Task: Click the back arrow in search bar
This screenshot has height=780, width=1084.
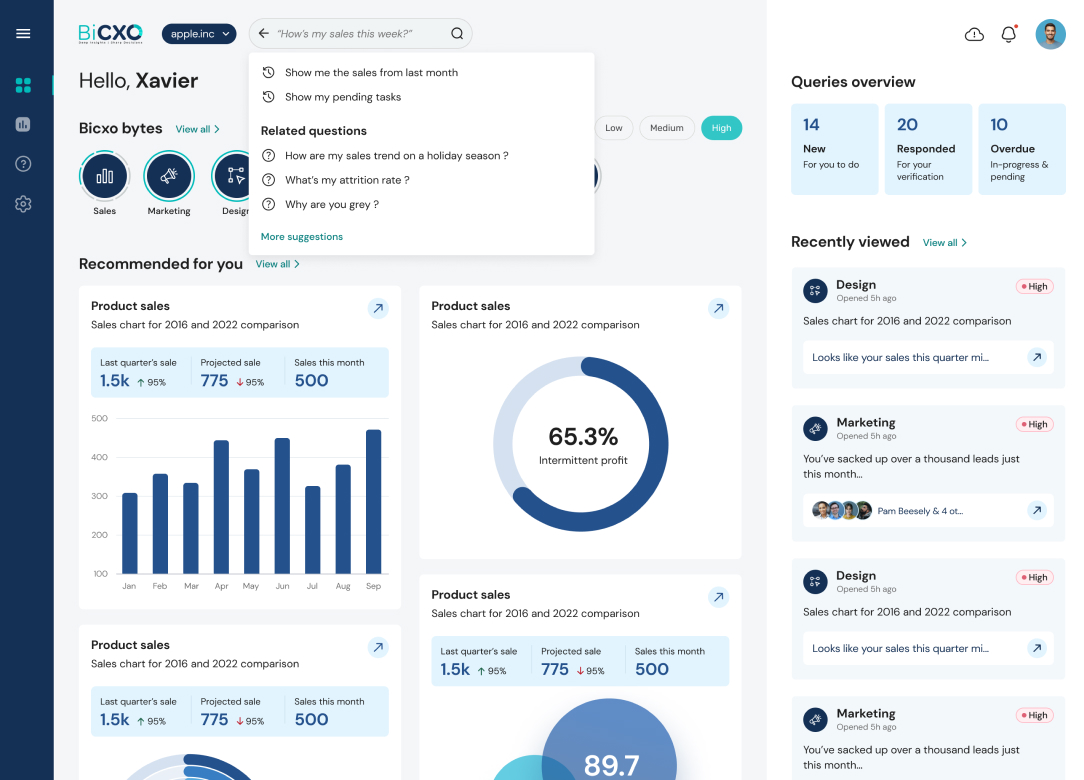Action: [263, 33]
